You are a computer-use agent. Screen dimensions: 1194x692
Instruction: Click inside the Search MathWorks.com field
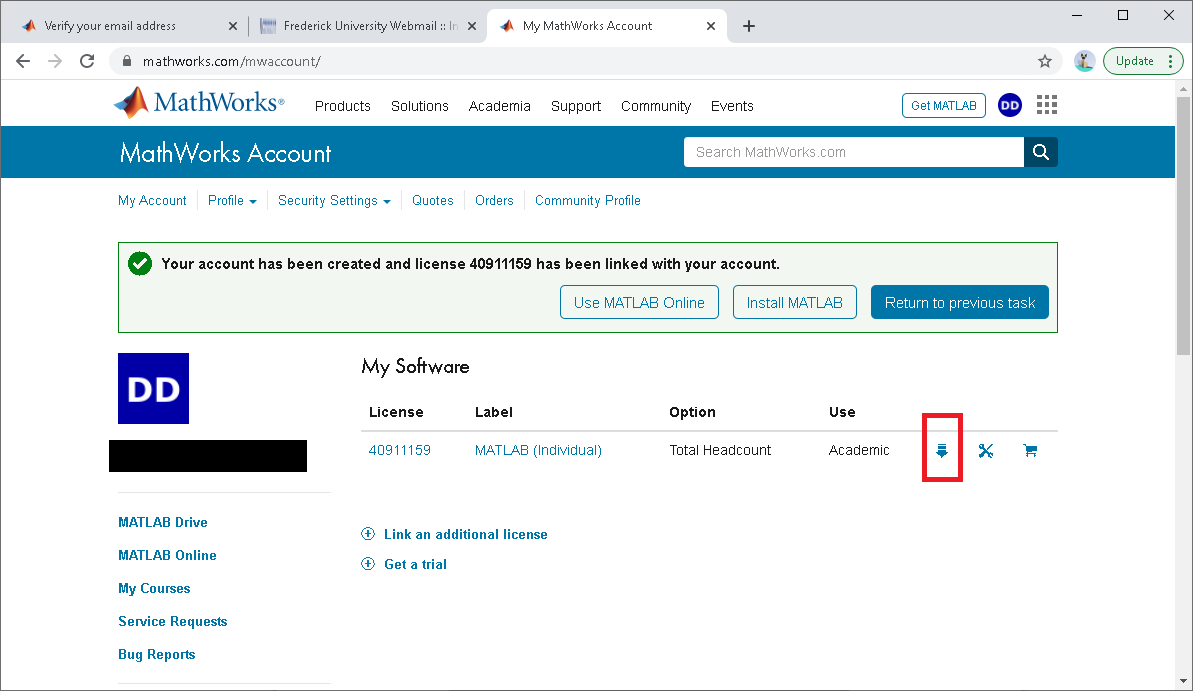[853, 152]
